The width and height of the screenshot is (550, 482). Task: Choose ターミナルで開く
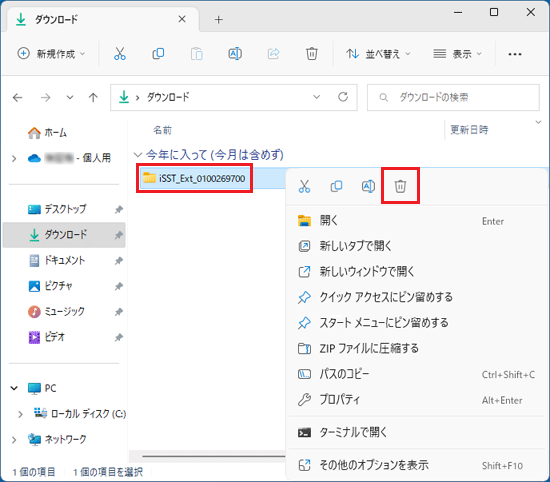(417, 432)
